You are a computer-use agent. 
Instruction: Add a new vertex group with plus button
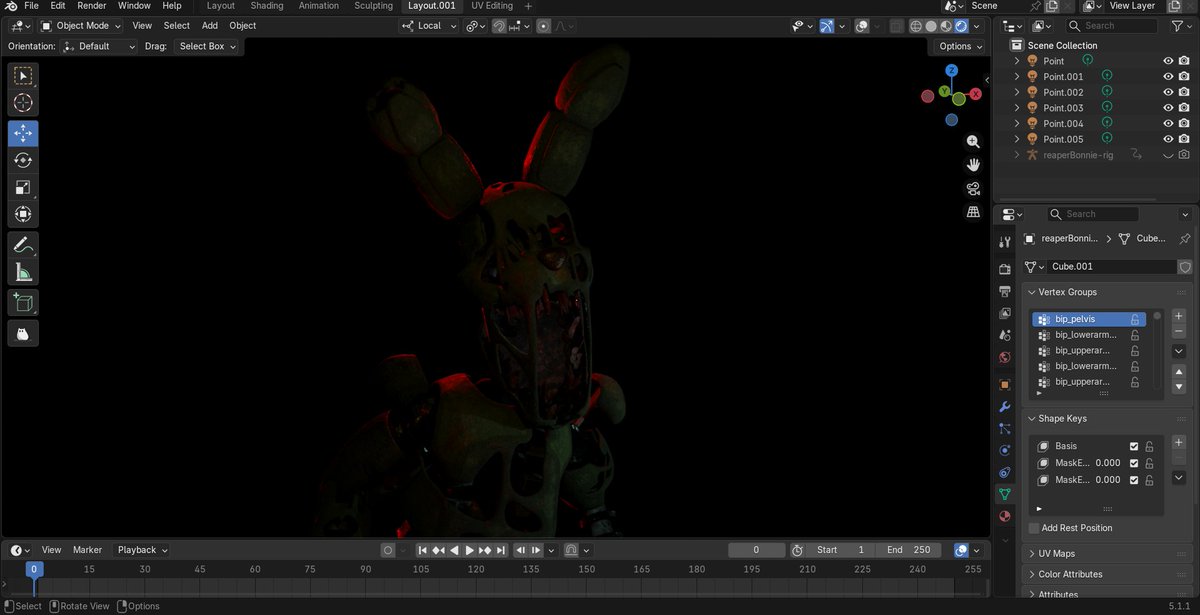[x=1178, y=316]
